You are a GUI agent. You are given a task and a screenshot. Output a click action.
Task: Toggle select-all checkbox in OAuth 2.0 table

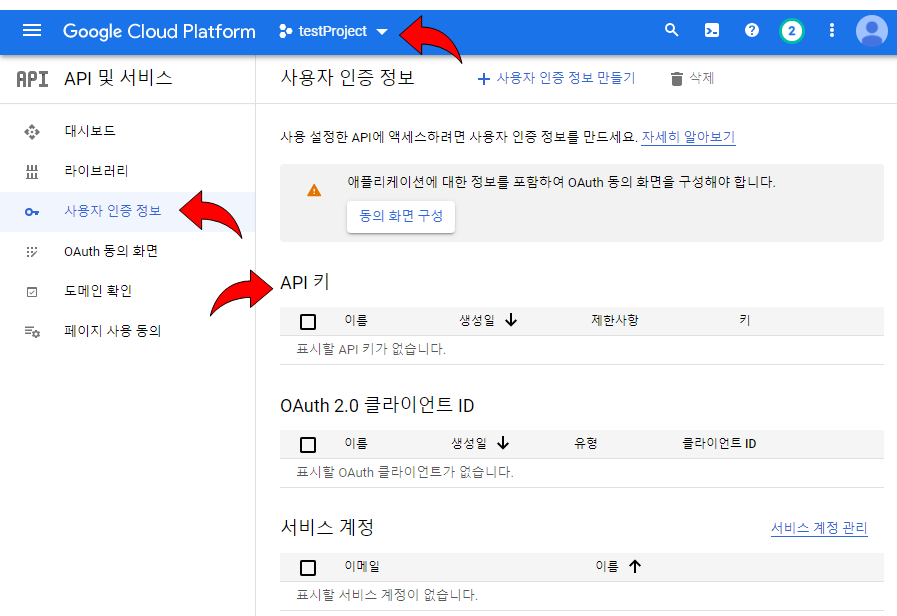pos(308,444)
